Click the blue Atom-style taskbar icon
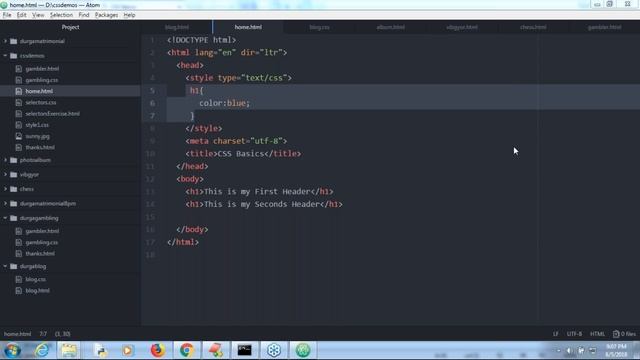 (274, 350)
